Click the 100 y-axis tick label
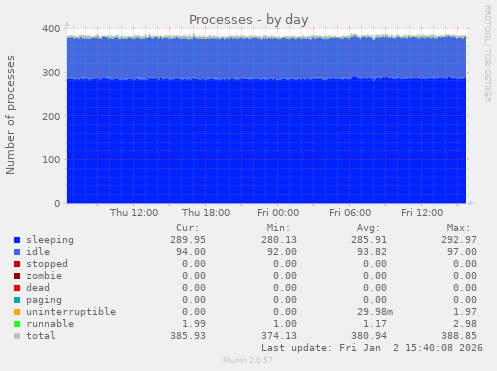497x371 pixels. (x=51, y=160)
